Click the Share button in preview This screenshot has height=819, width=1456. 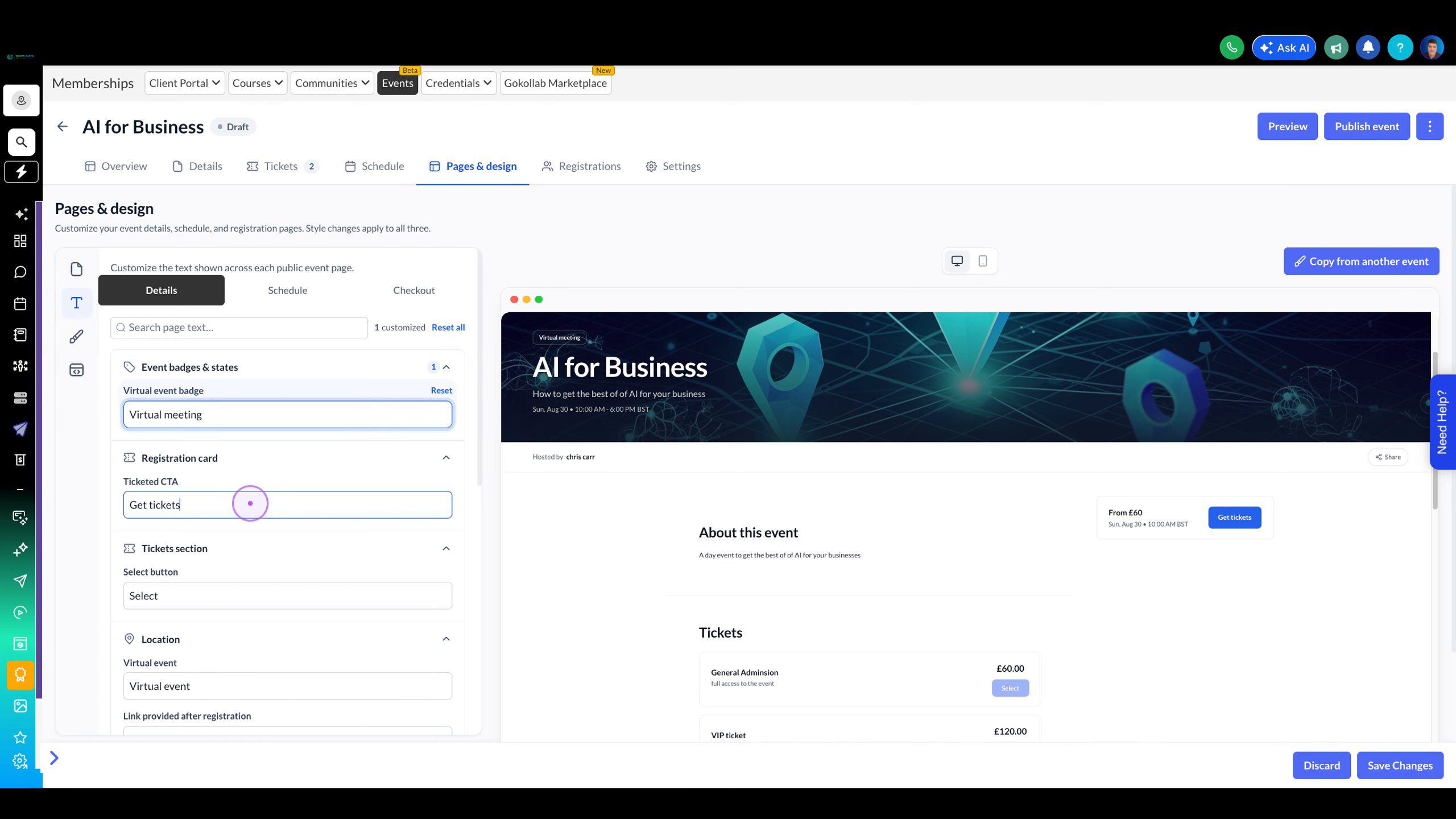point(1388,457)
